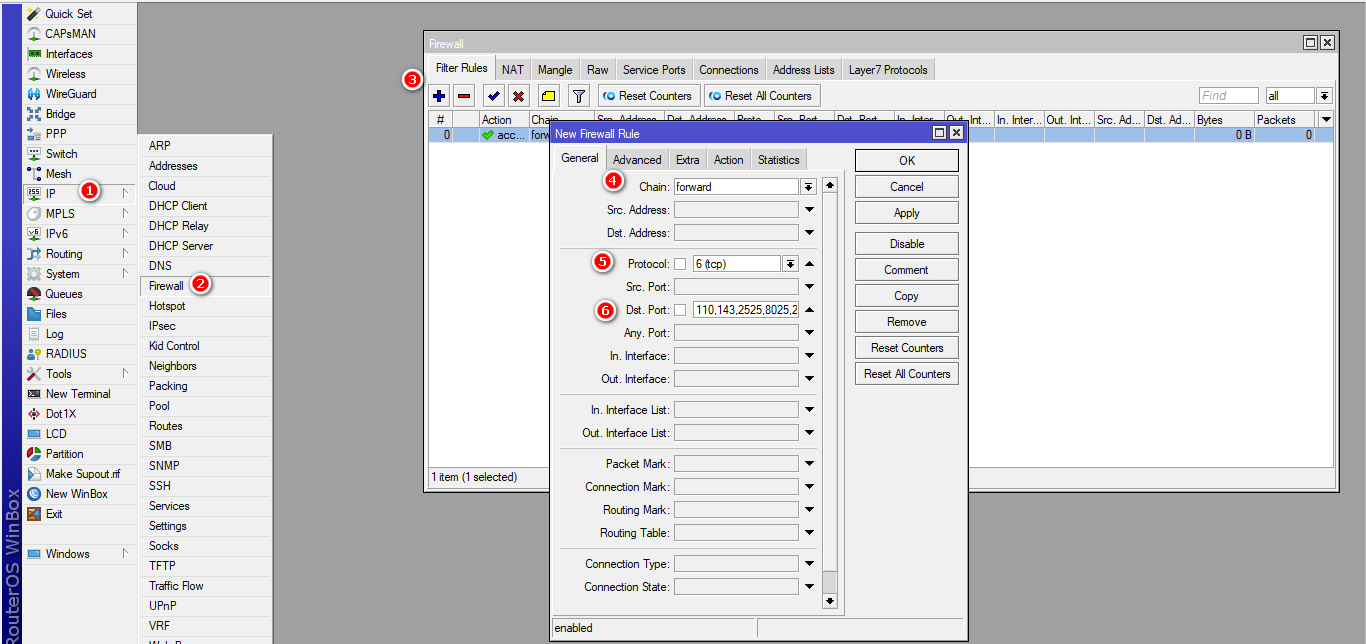The width and height of the screenshot is (1366, 644).
Task: Click the Find search field
Action: point(1228,96)
